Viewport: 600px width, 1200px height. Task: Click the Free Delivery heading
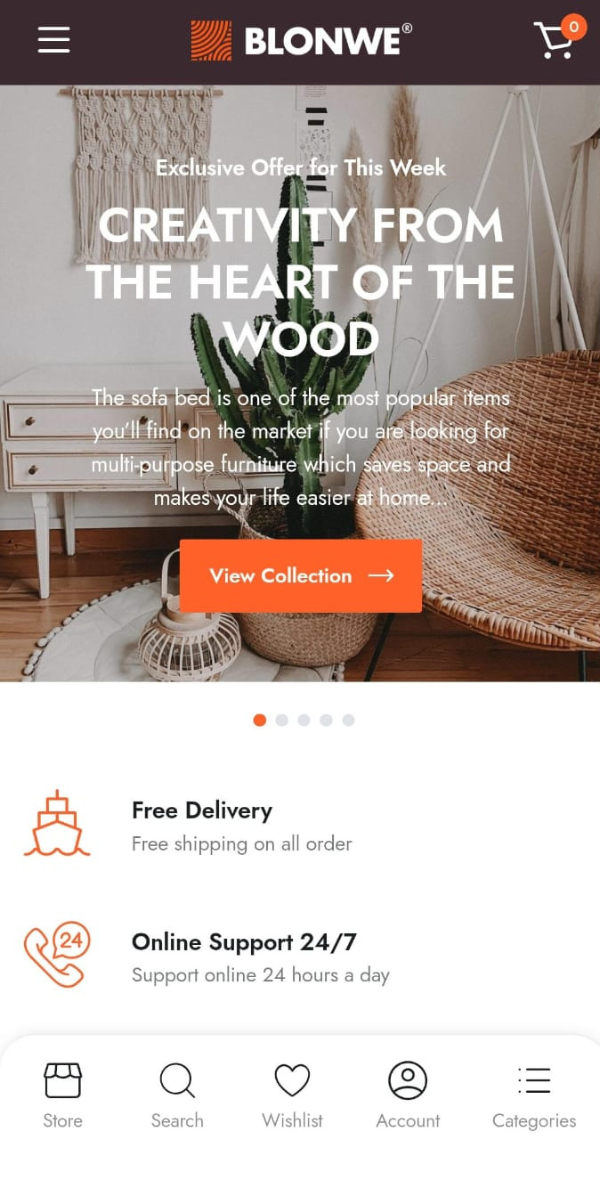(x=202, y=810)
